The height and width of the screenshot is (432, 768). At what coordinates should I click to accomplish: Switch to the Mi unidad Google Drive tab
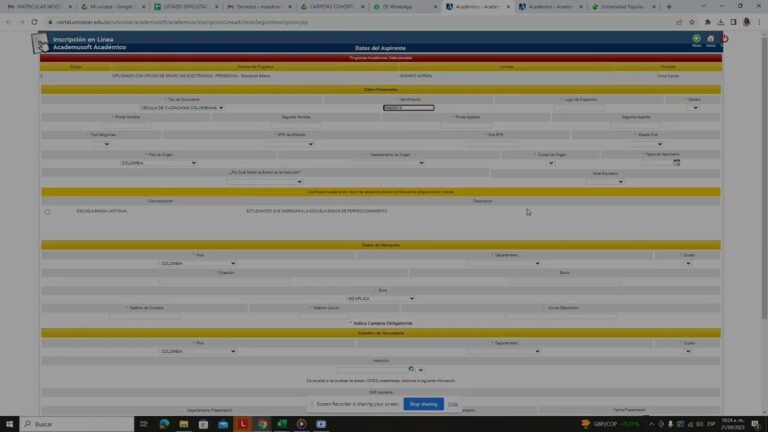coord(113,7)
